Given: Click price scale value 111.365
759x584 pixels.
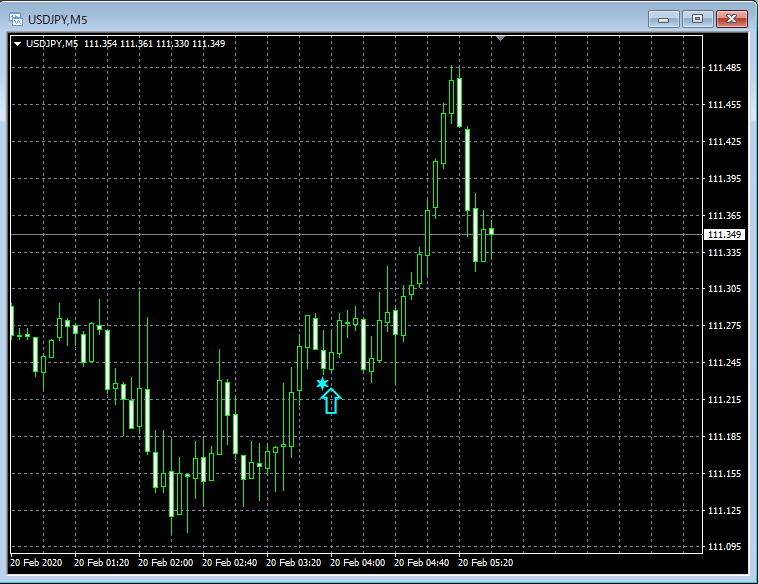Looking at the screenshot, I should (x=724, y=215).
